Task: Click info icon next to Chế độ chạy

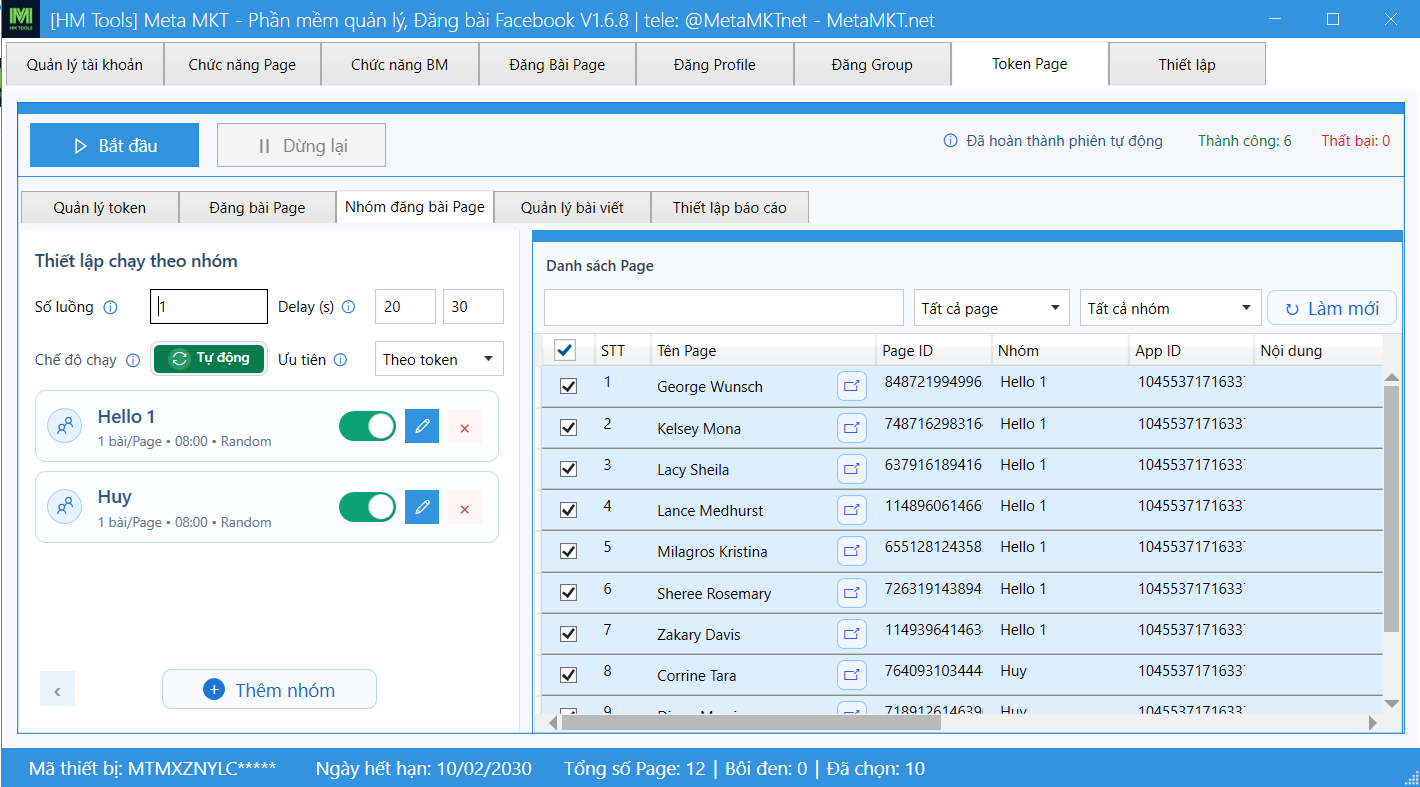Action: [133, 360]
